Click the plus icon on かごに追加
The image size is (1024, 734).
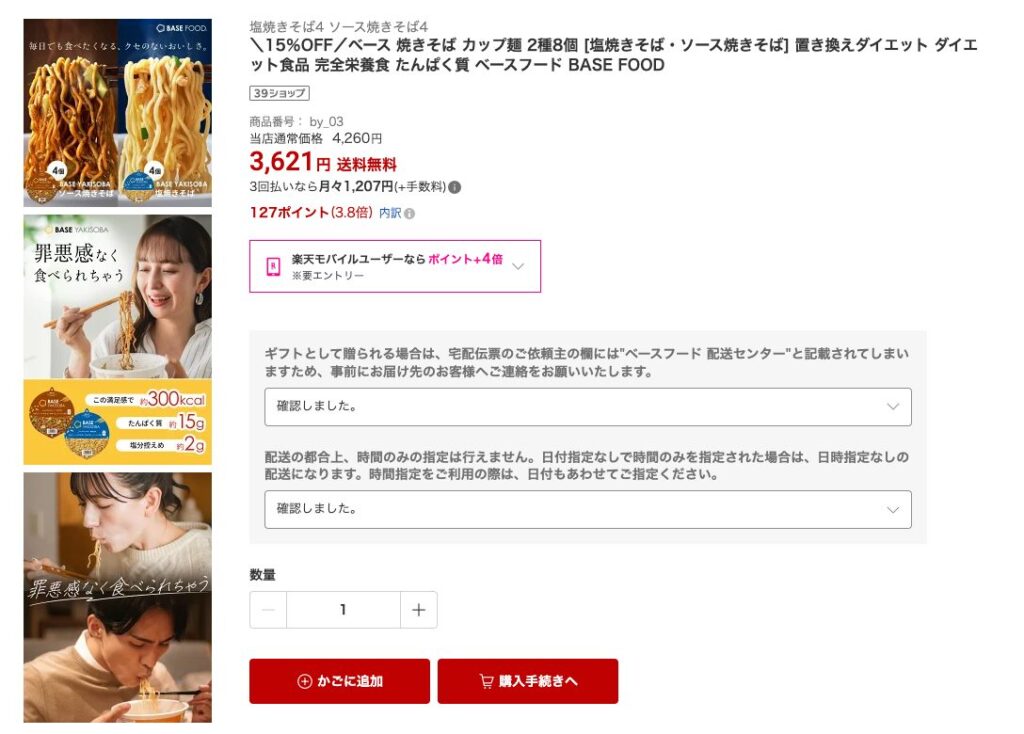(x=304, y=681)
